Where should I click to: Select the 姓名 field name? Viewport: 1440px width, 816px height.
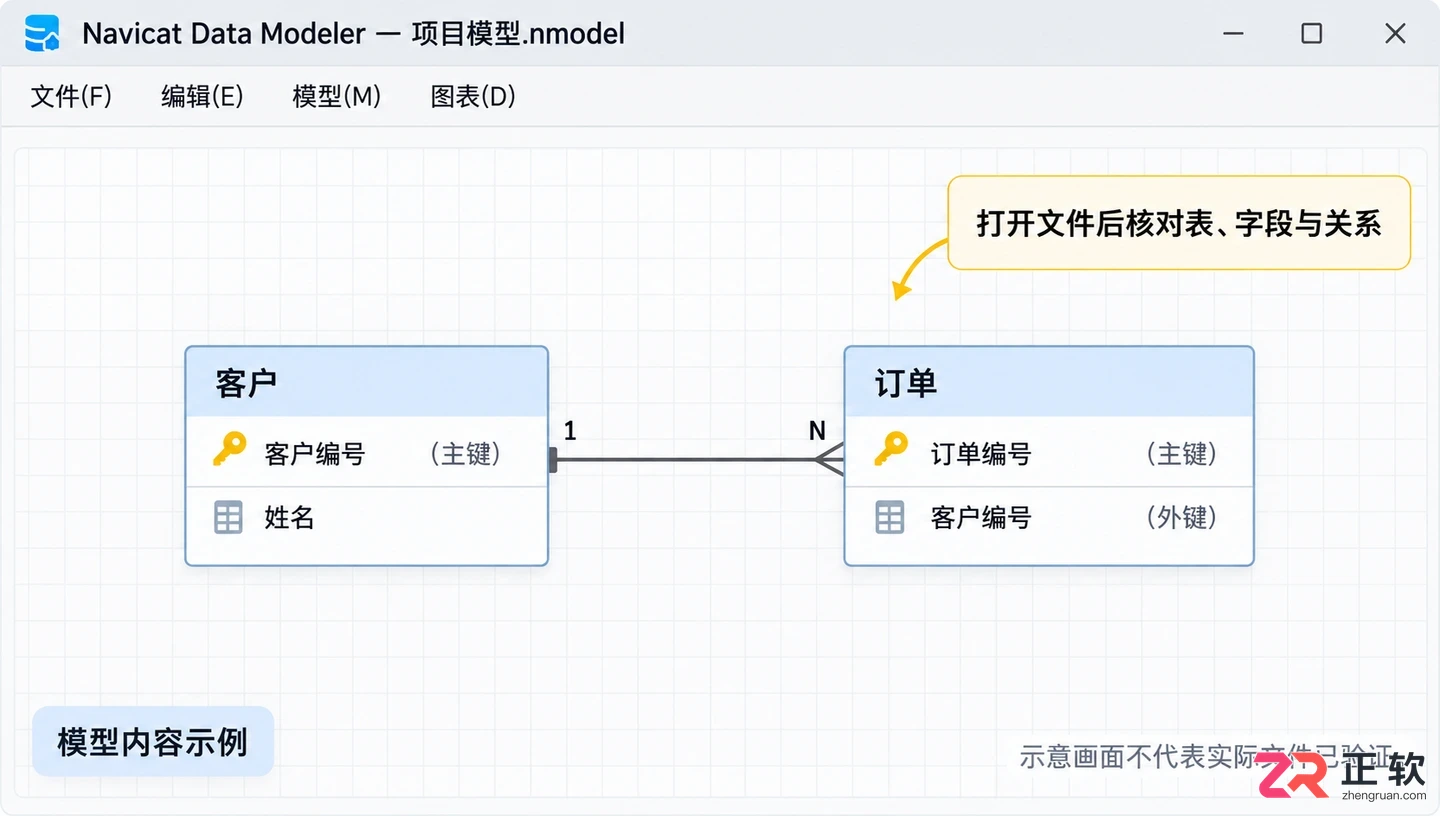(x=290, y=518)
